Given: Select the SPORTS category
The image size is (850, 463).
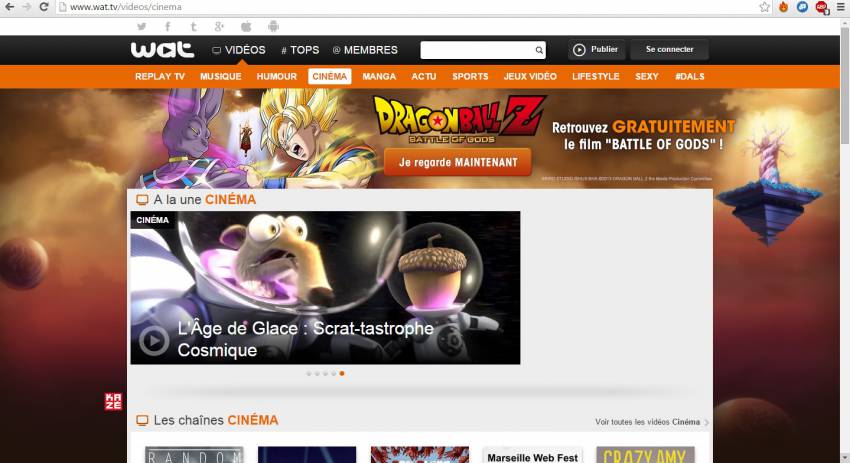Looking at the screenshot, I should pyautogui.click(x=470, y=76).
